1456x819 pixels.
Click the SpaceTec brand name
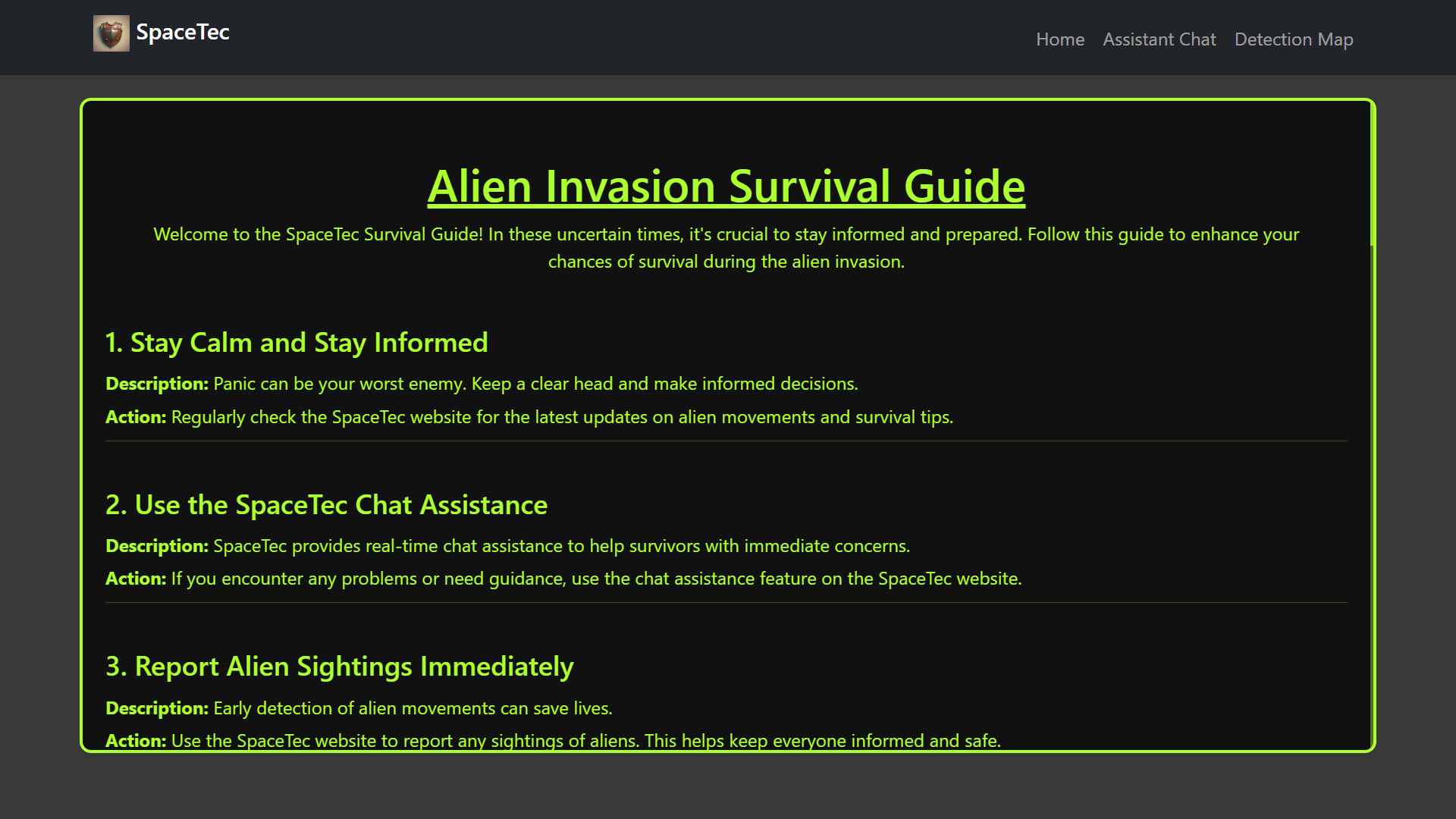(182, 33)
